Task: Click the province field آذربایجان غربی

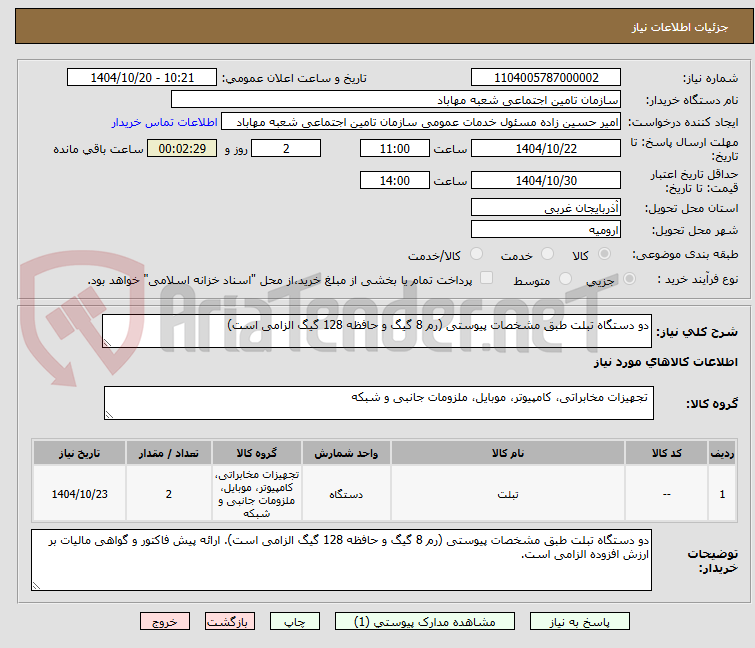Action: pos(546,207)
